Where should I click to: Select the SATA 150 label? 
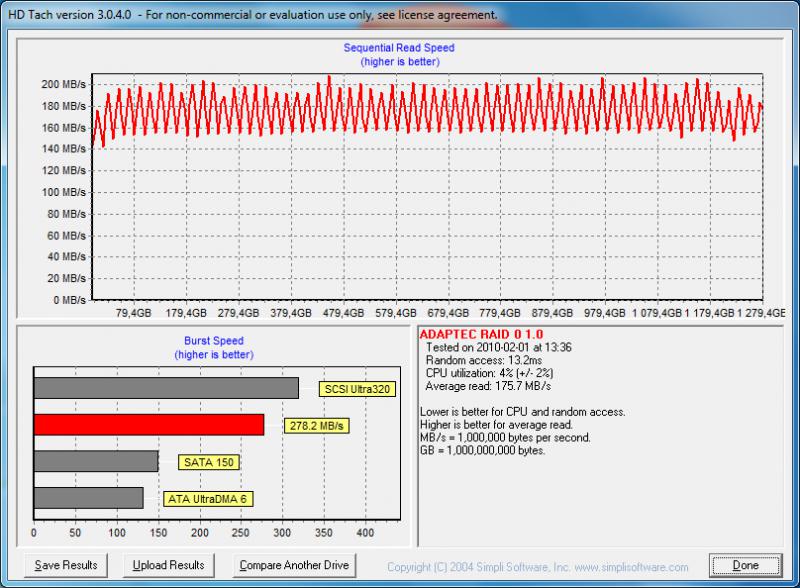[x=208, y=462]
